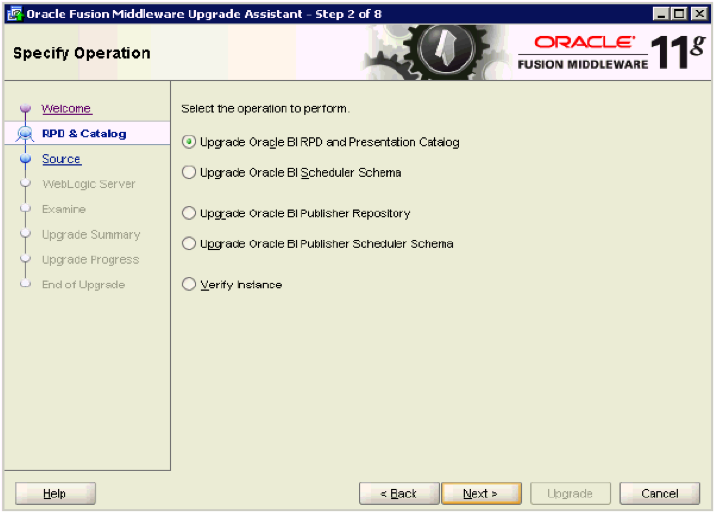Click the Upgrade Summary step bullet

click(x=26, y=234)
